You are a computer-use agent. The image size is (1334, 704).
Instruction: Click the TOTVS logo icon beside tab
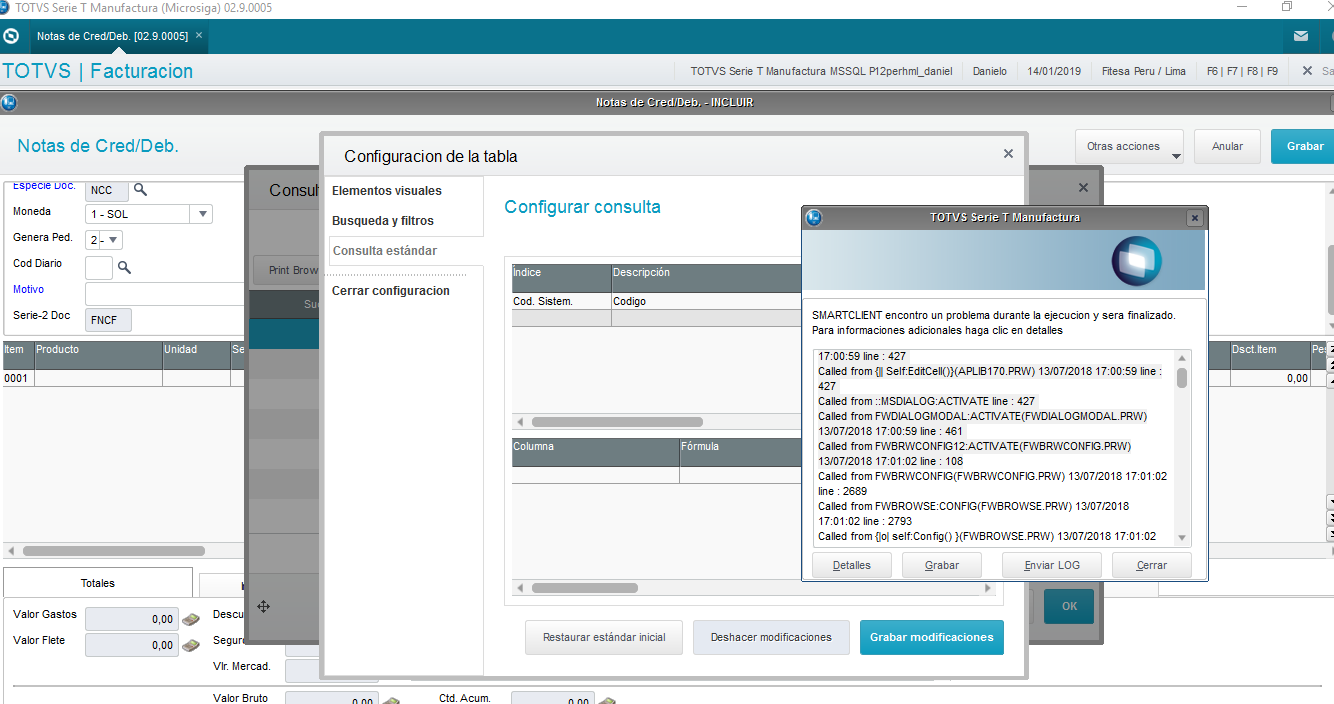(12, 36)
